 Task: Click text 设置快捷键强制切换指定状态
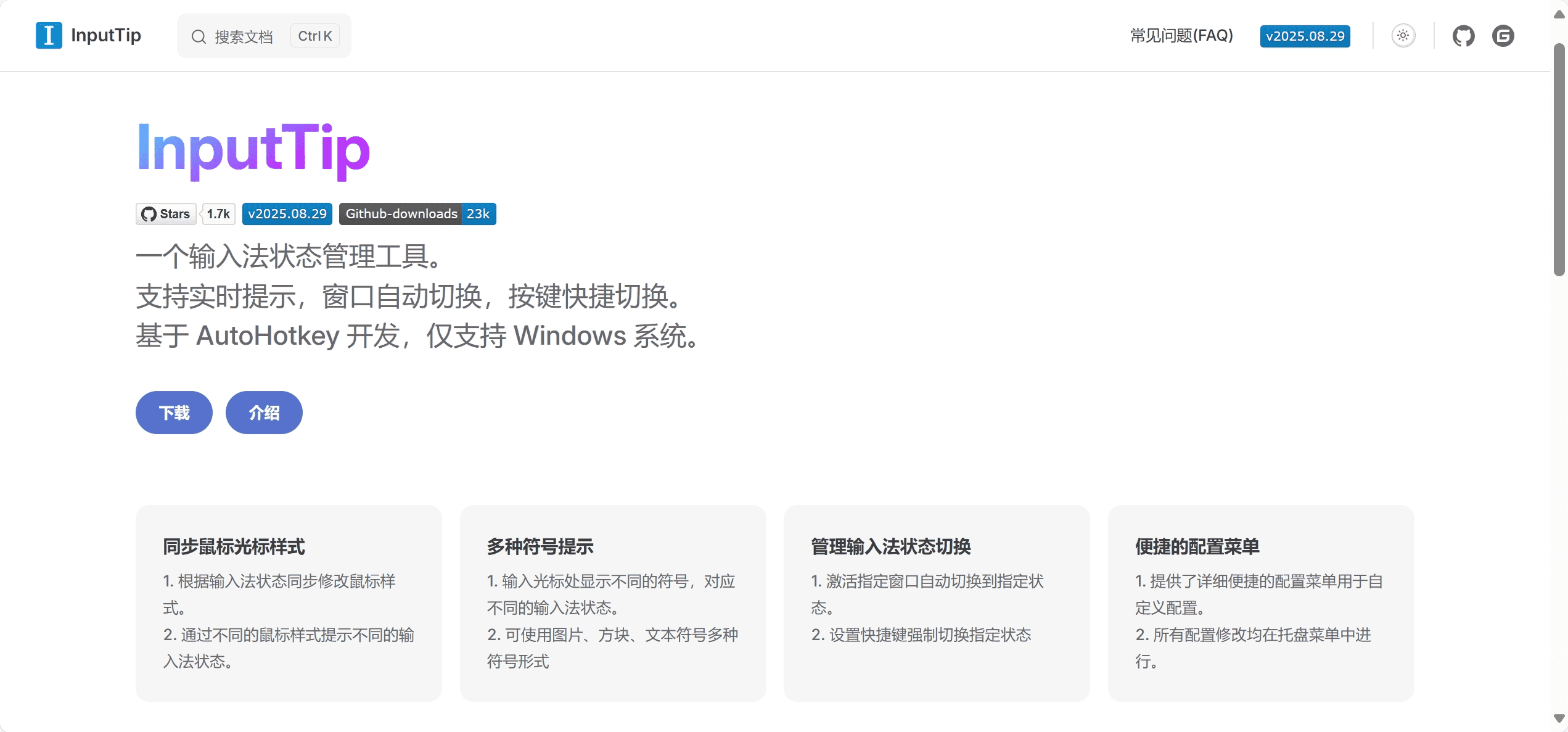click(x=930, y=635)
